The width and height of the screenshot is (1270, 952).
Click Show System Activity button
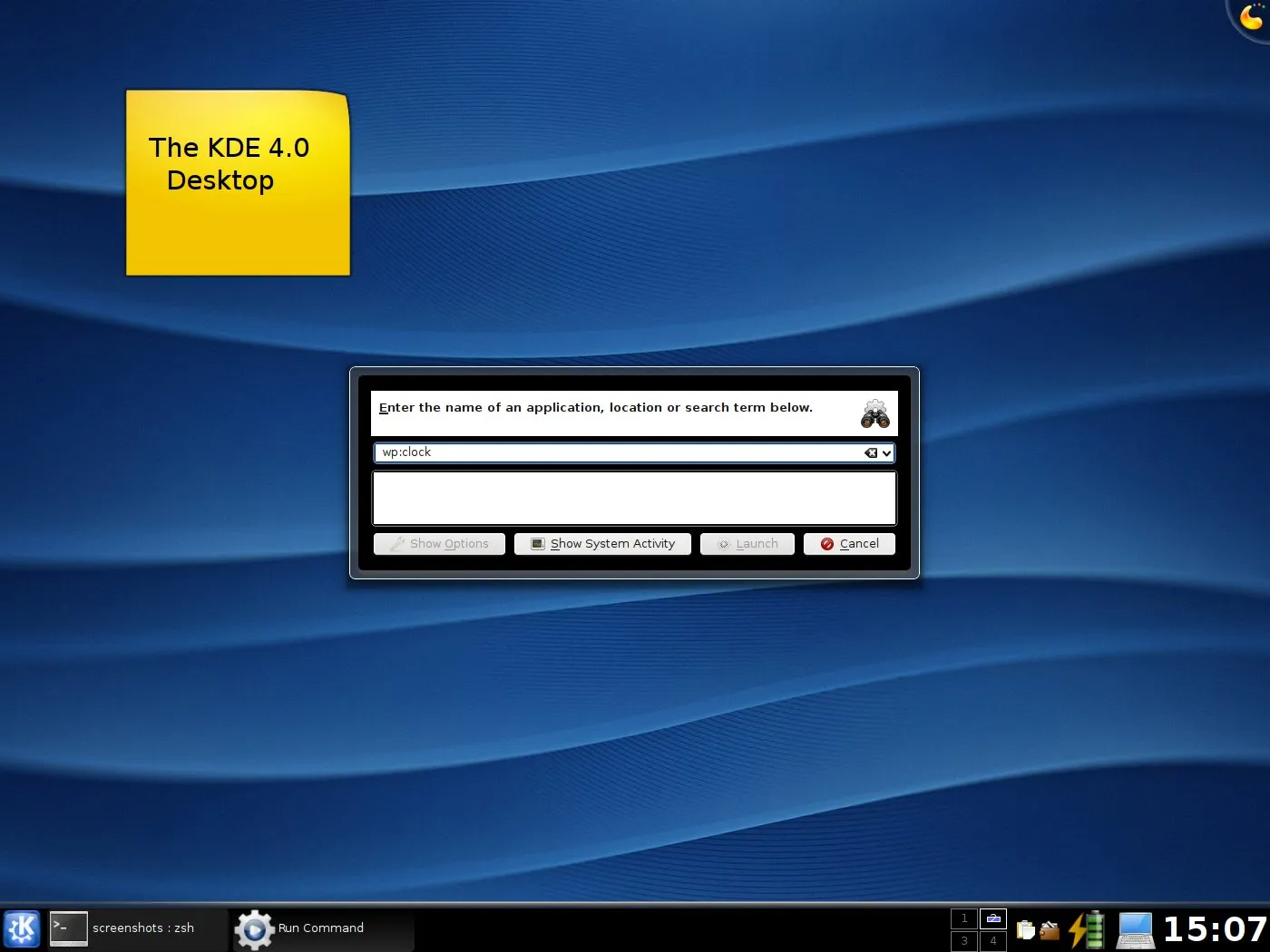(x=602, y=544)
